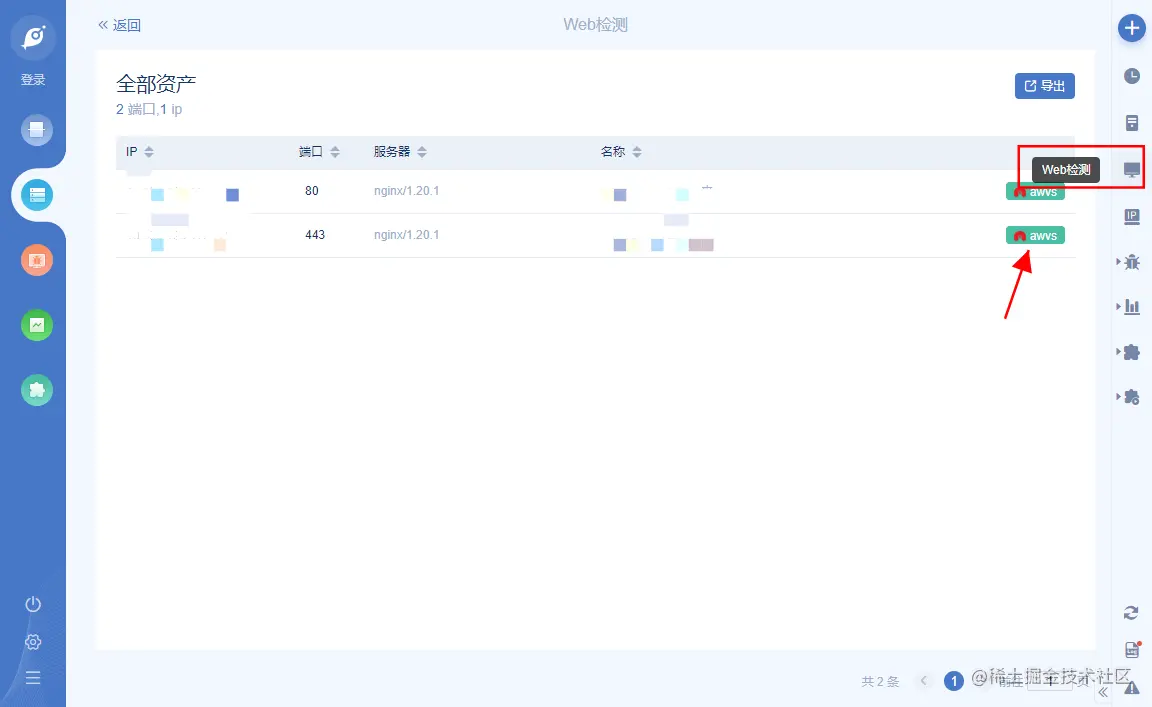
Task: Select page 1 in pagination
Action: 954,681
